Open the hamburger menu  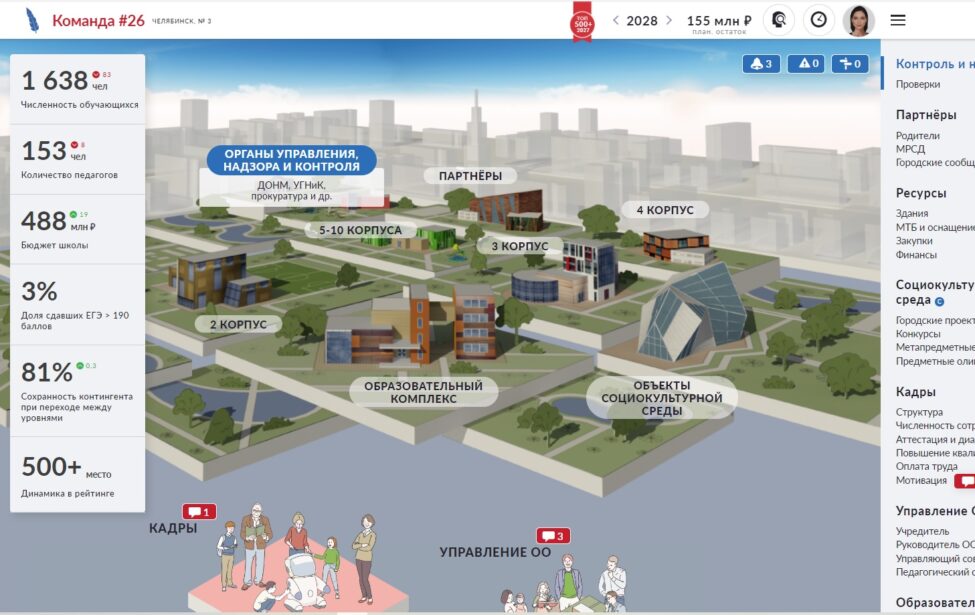coord(898,20)
